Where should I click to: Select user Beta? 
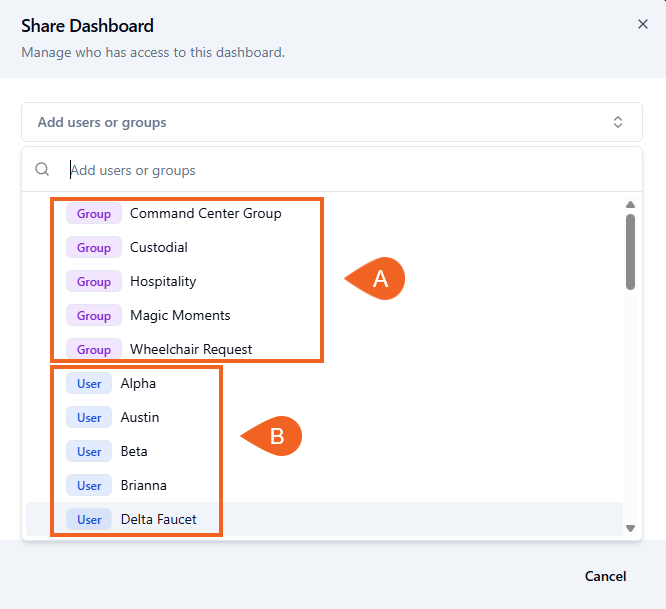pyautogui.click(x=325, y=451)
